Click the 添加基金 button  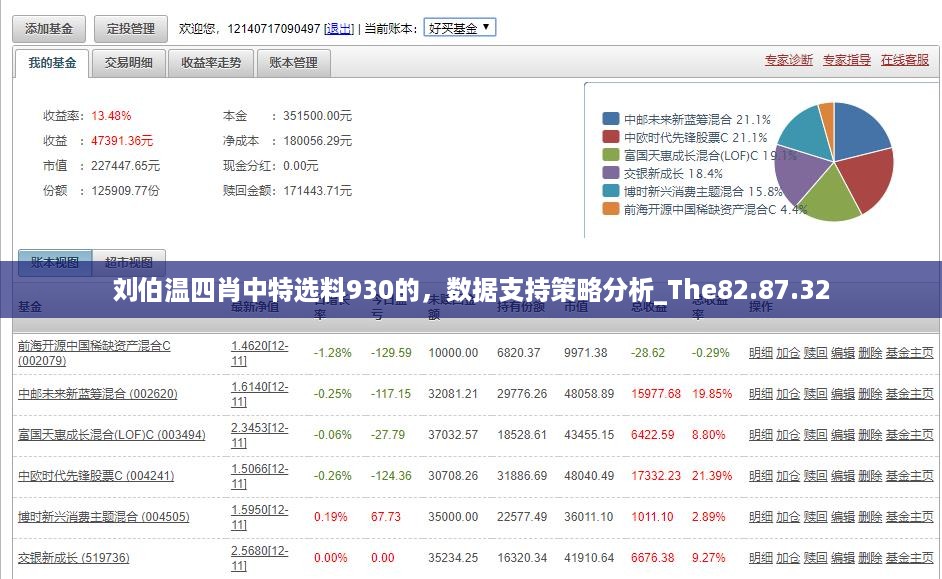point(49,28)
